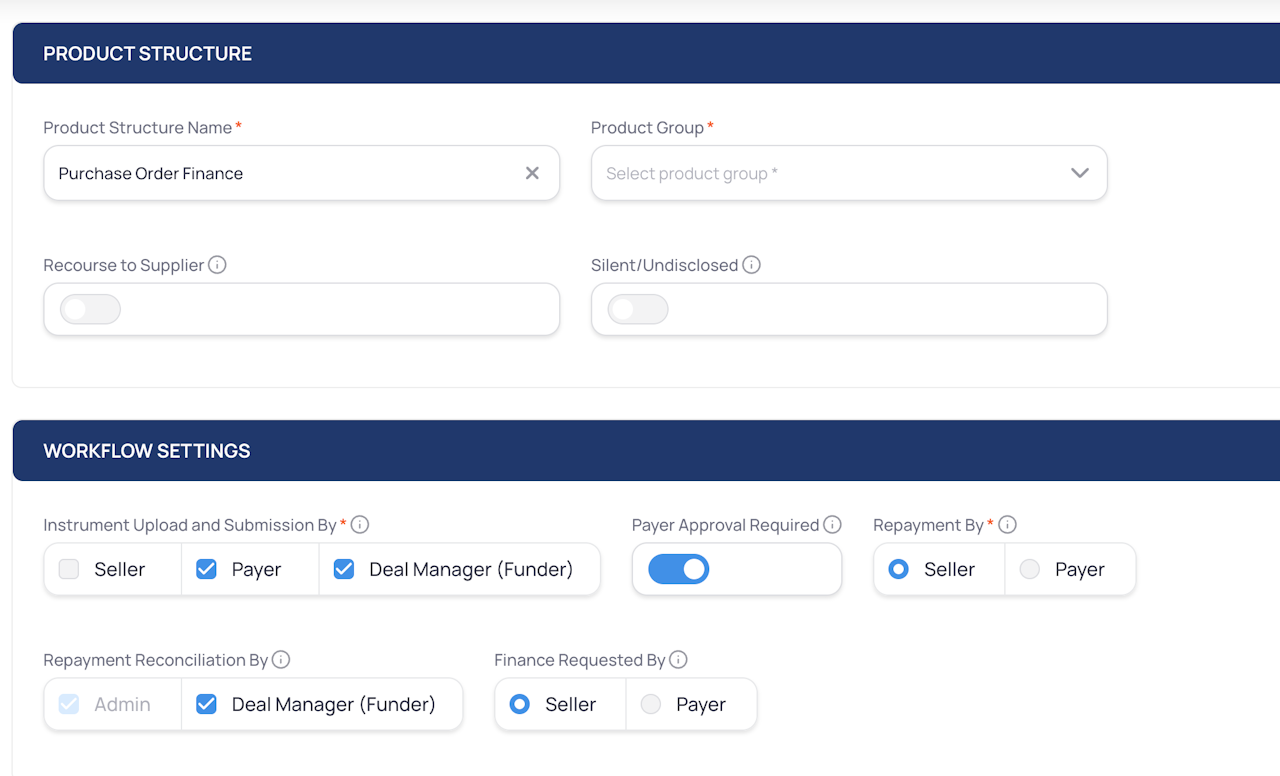1280x776 pixels.
Task: Select Seller radio under Finance Requested By
Action: tap(519, 704)
